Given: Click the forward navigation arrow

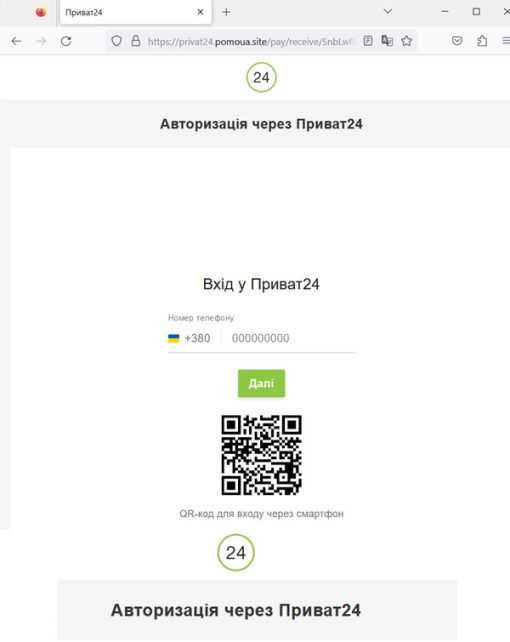Looking at the screenshot, I should coord(41,41).
